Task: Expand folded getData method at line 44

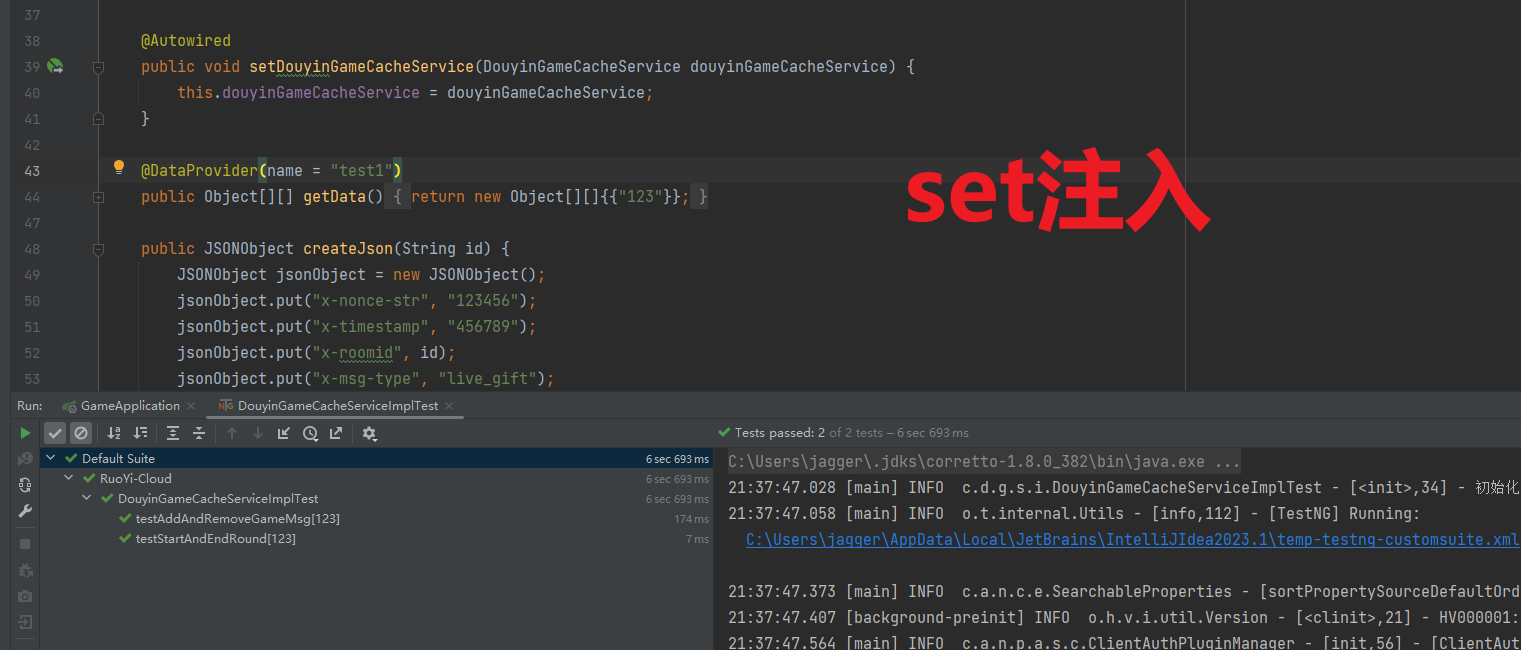Action: 98,197
